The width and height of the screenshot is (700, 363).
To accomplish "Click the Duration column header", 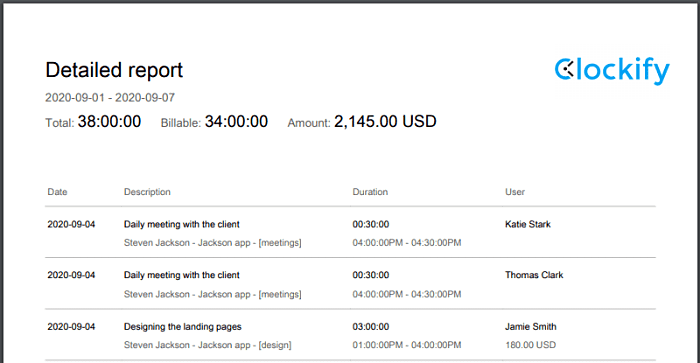I will (370, 192).
